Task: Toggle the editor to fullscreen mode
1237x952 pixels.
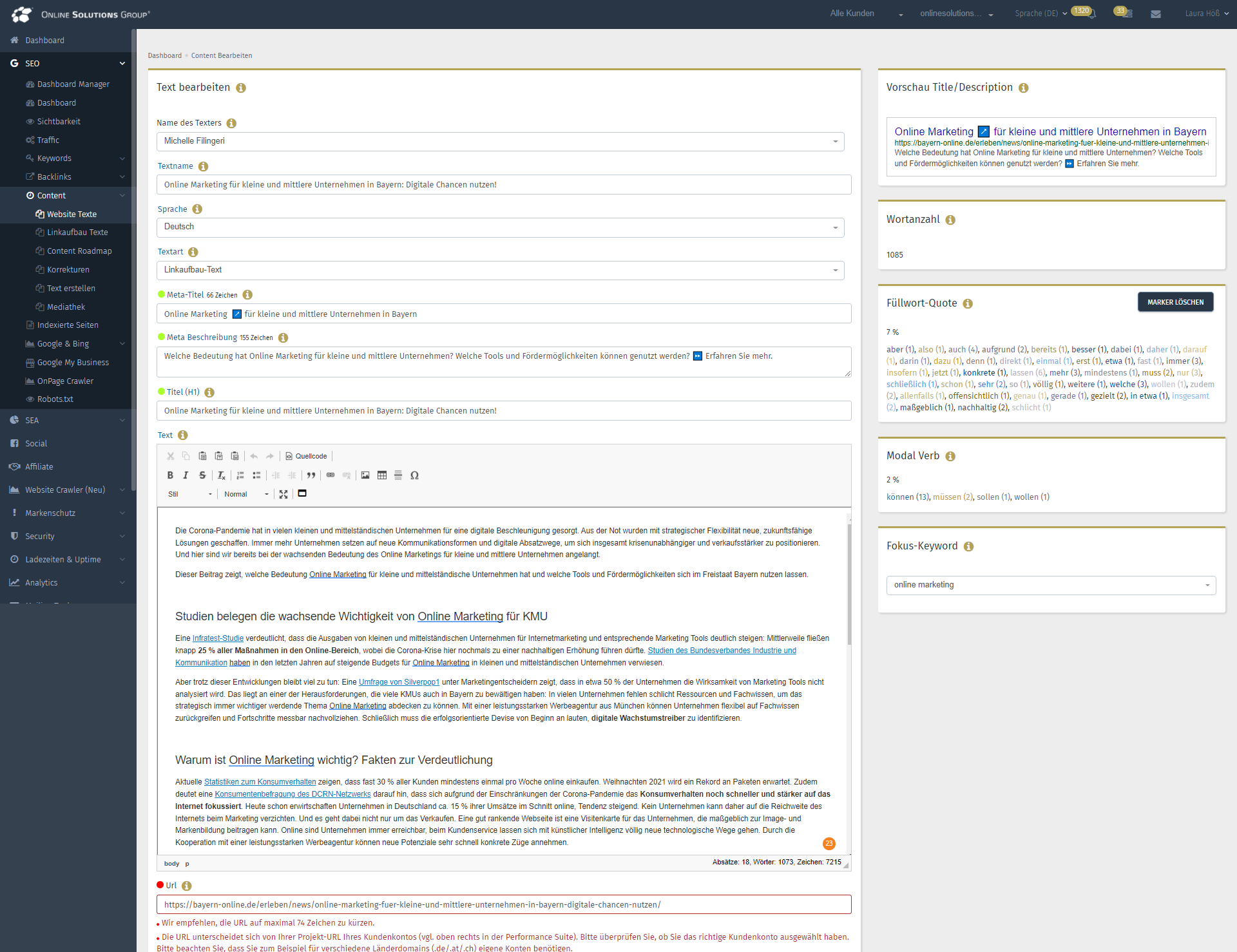Action: coord(283,494)
